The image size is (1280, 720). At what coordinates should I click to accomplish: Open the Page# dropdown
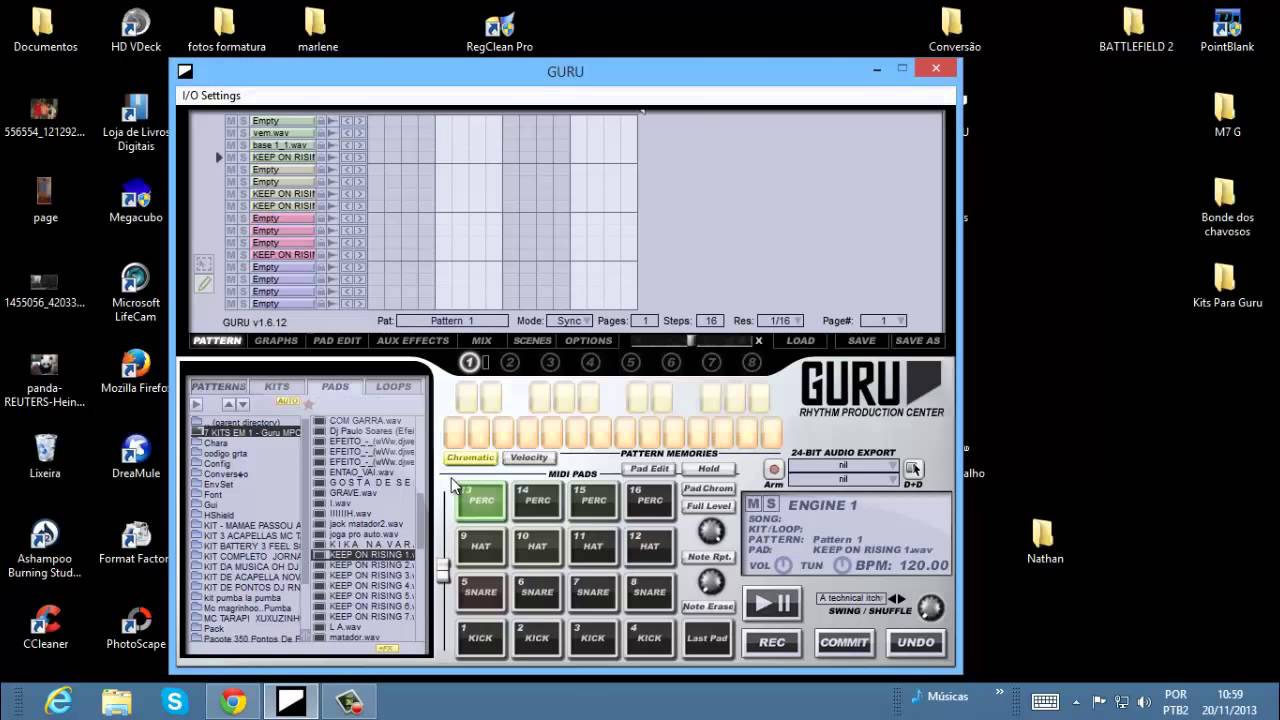point(883,321)
